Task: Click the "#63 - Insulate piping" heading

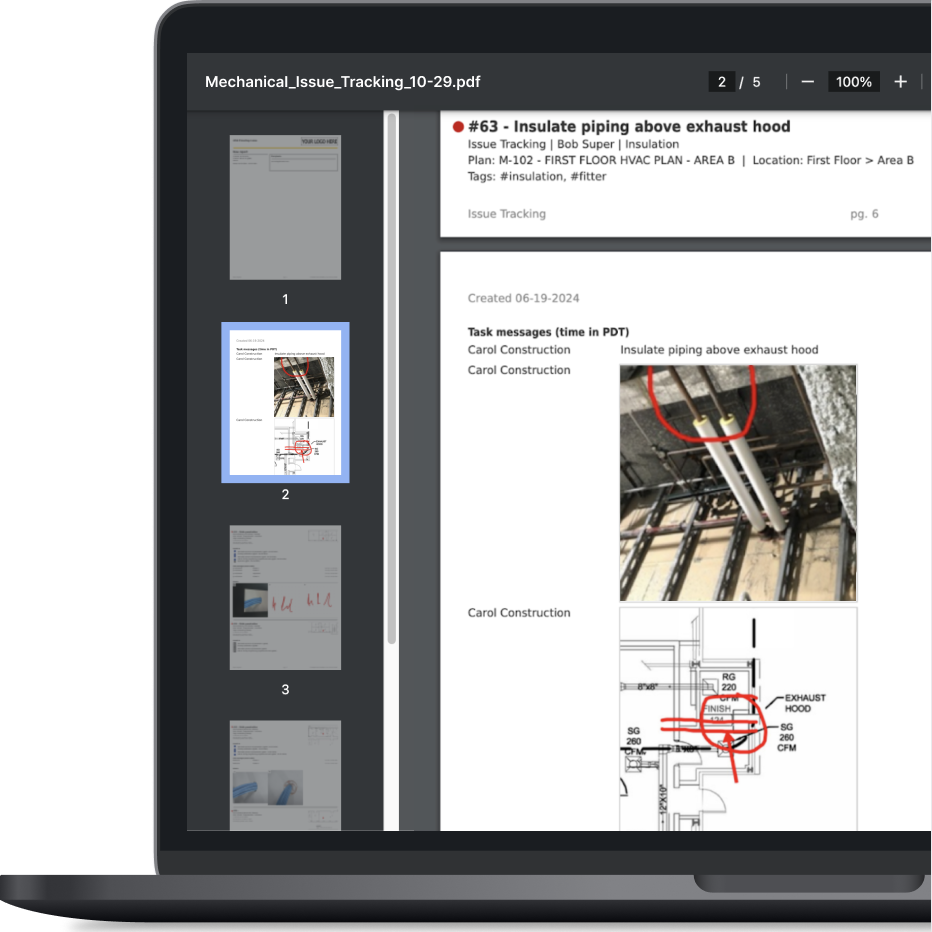Action: click(629, 127)
